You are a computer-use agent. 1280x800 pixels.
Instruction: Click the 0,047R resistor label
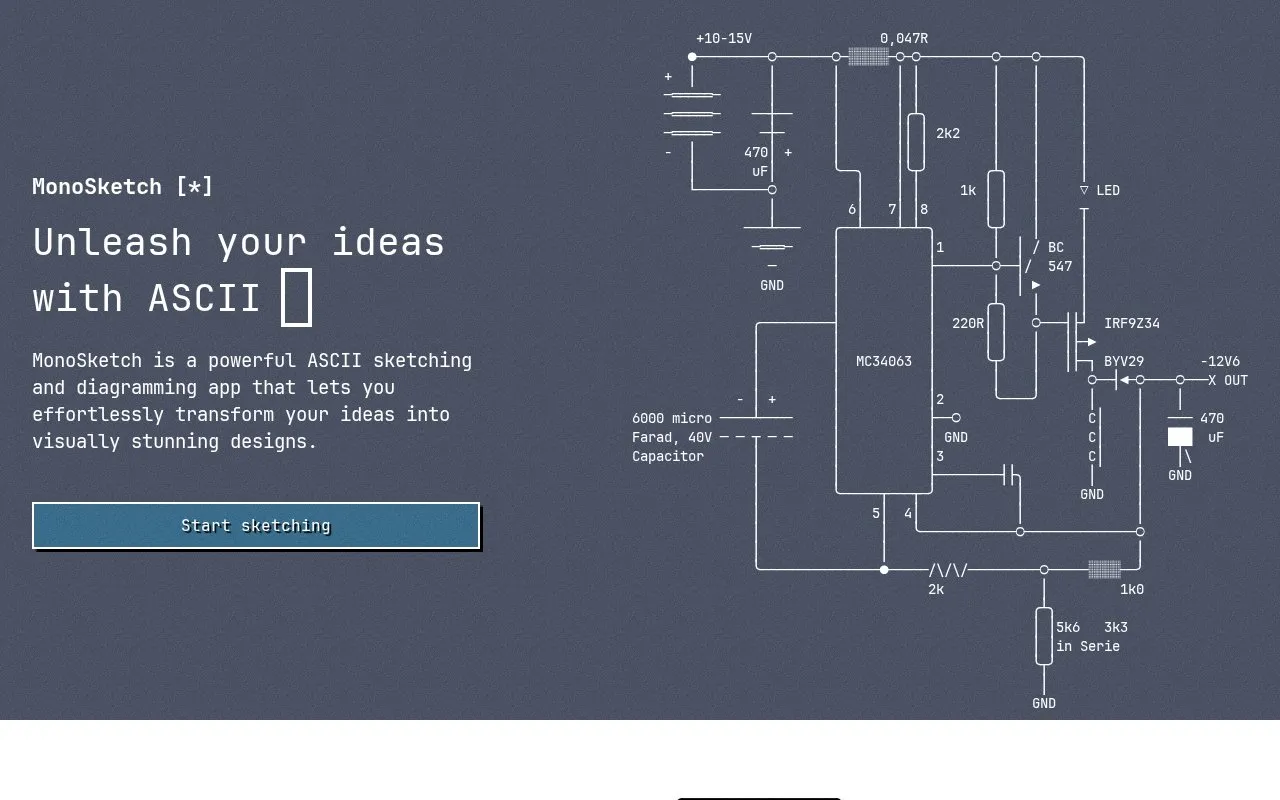point(904,39)
